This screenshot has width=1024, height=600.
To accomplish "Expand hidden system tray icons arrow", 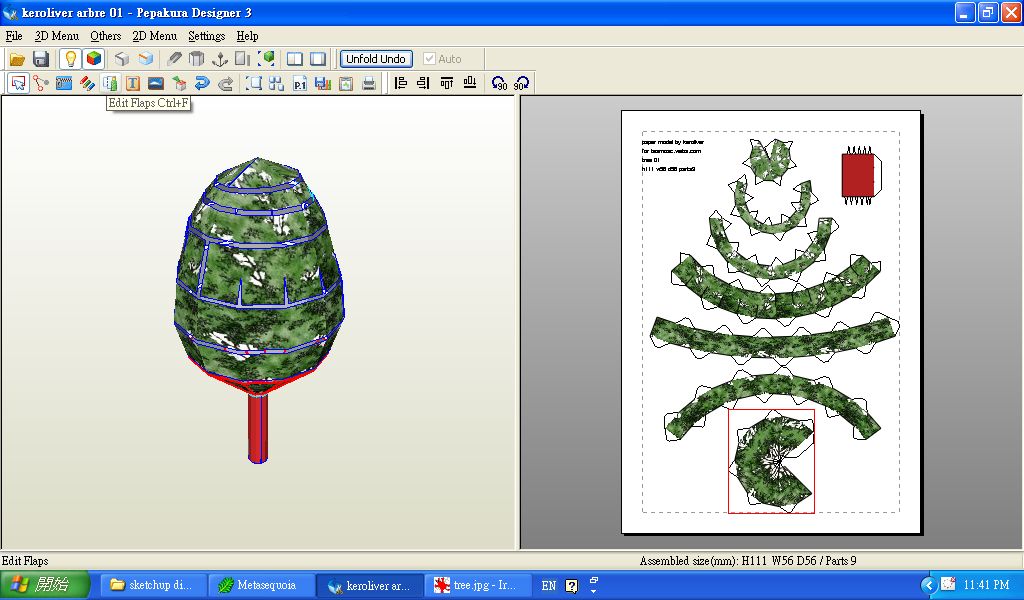I will tap(927, 585).
